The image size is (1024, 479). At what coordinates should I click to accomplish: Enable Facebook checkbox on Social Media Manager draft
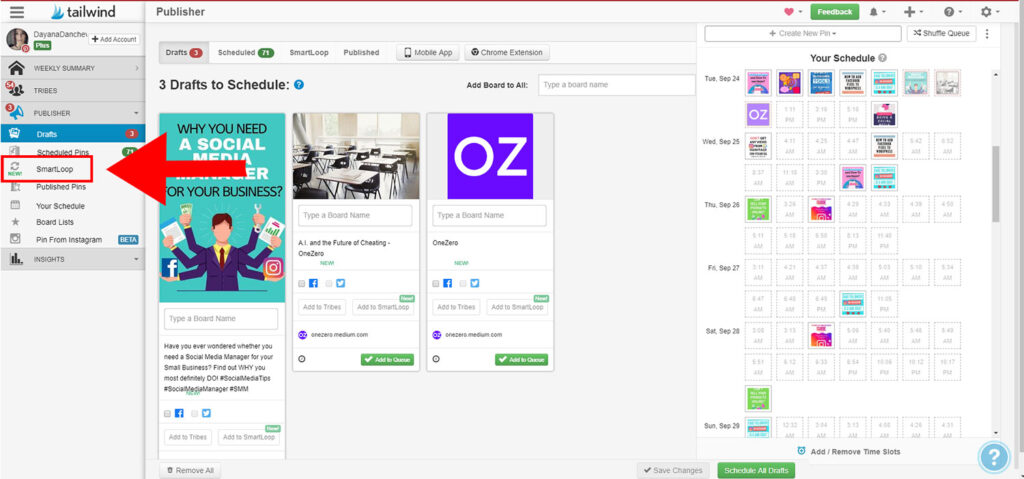tap(167, 414)
